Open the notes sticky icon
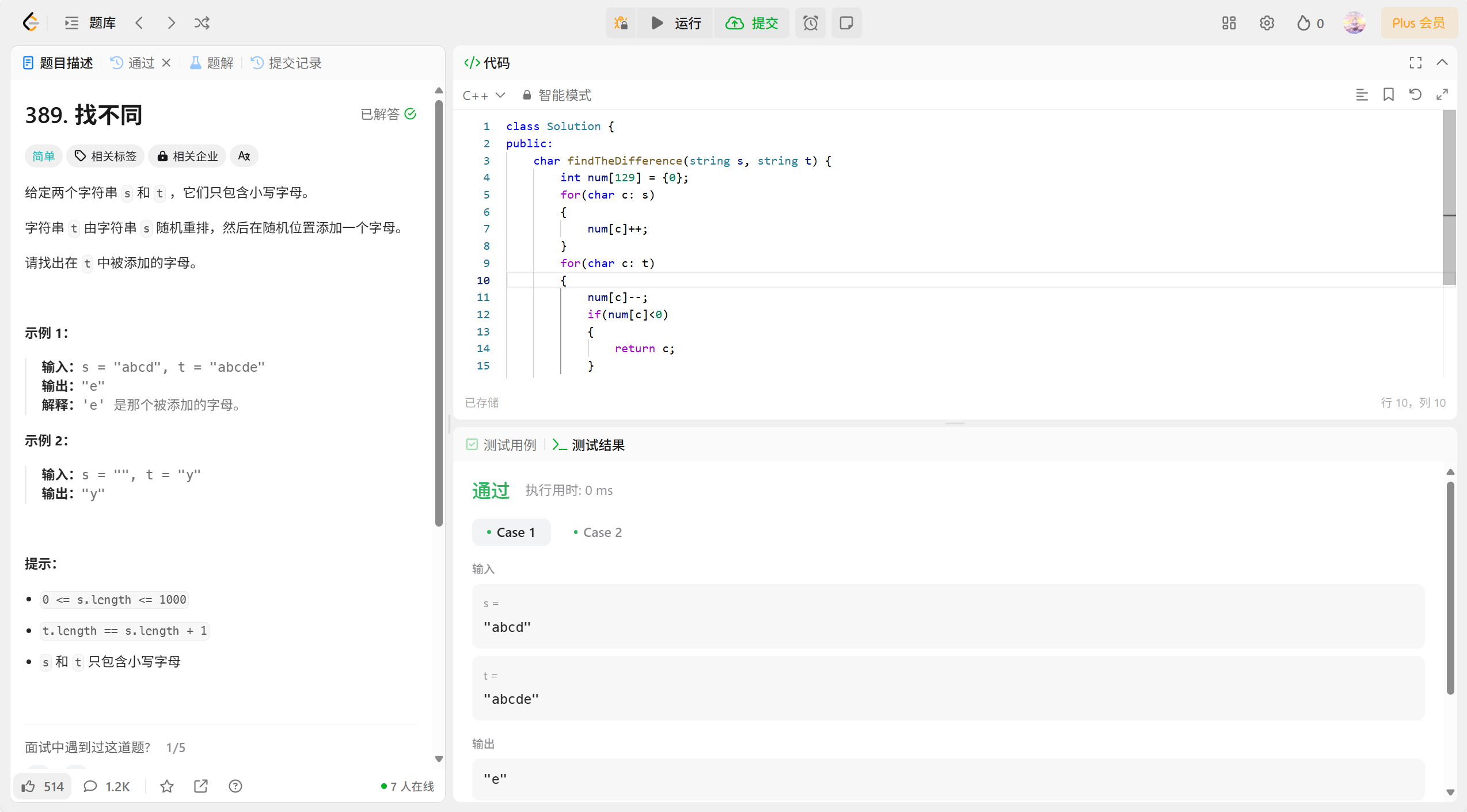 click(846, 23)
